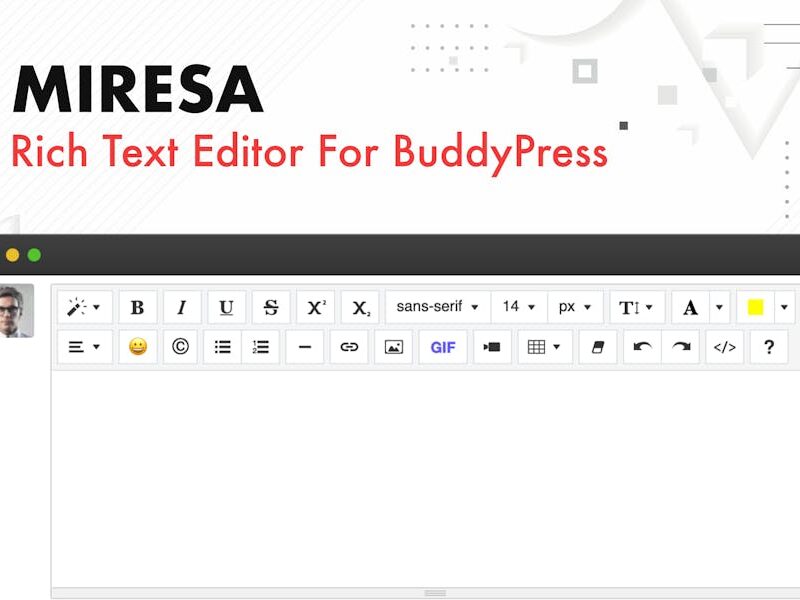The image size is (800, 600).
Task: Open the line height dropdown
Action: pos(637,307)
